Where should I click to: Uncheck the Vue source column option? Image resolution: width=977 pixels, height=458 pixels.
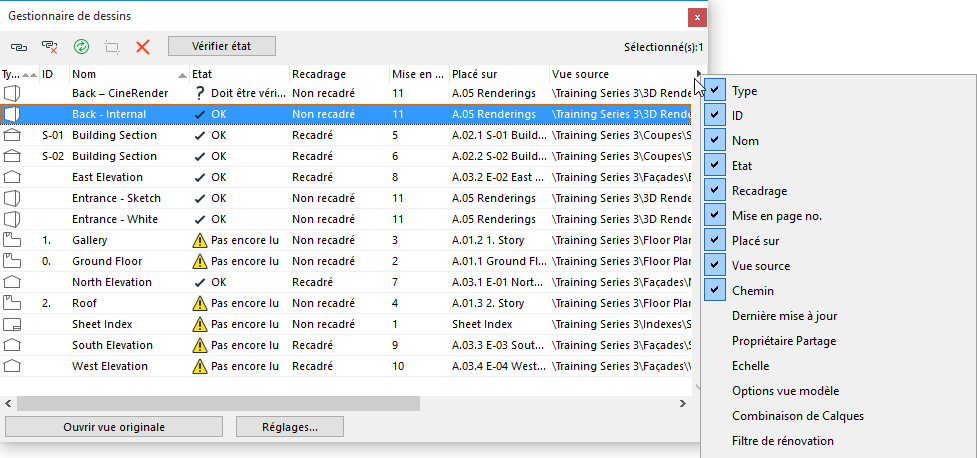click(715, 265)
